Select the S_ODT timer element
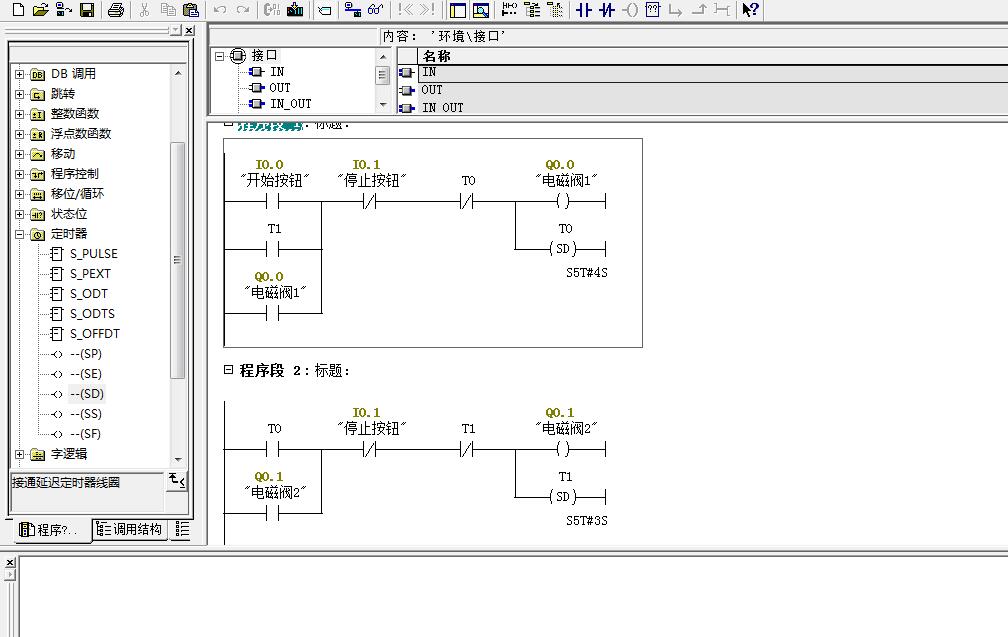This screenshot has width=1008, height=637. (89, 294)
